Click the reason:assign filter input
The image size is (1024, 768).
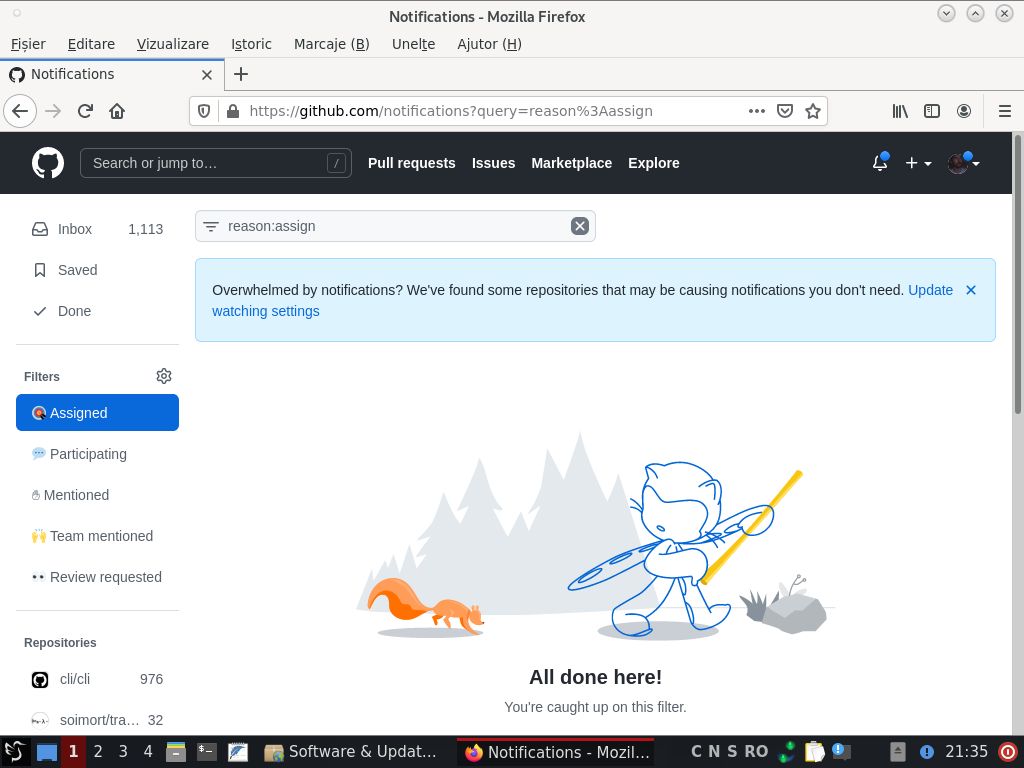click(395, 226)
